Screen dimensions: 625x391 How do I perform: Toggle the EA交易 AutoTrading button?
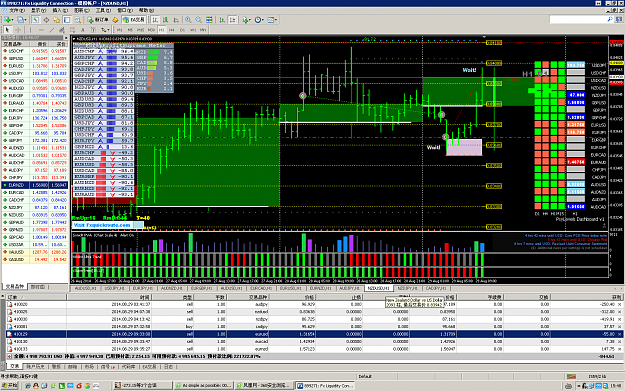134,20
